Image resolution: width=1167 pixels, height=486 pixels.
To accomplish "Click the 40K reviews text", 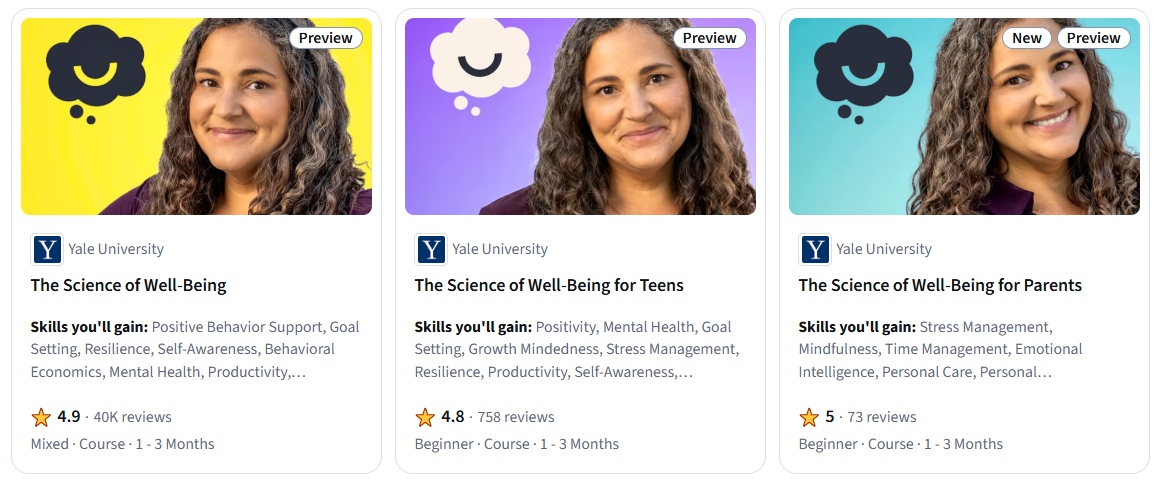I will tap(132, 417).
